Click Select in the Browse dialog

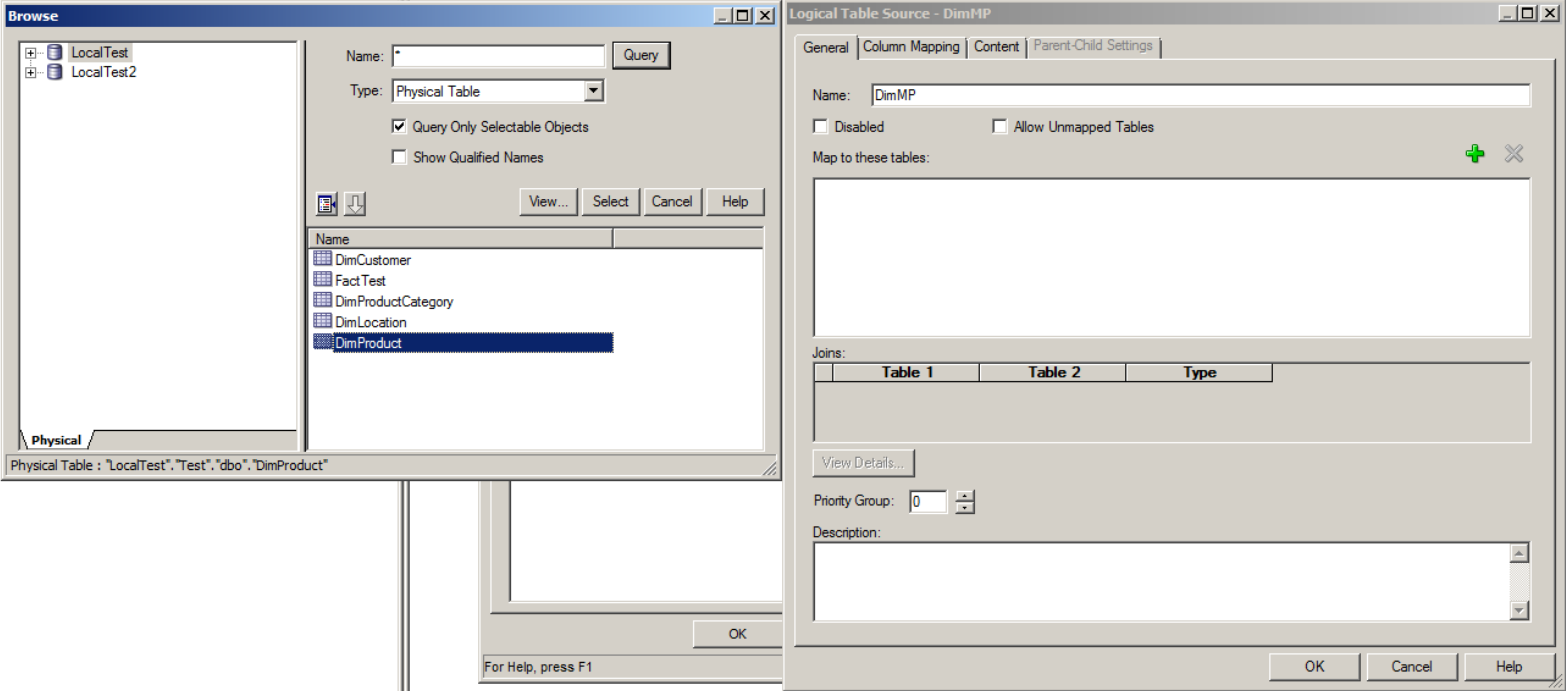pyautogui.click(x=610, y=201)
